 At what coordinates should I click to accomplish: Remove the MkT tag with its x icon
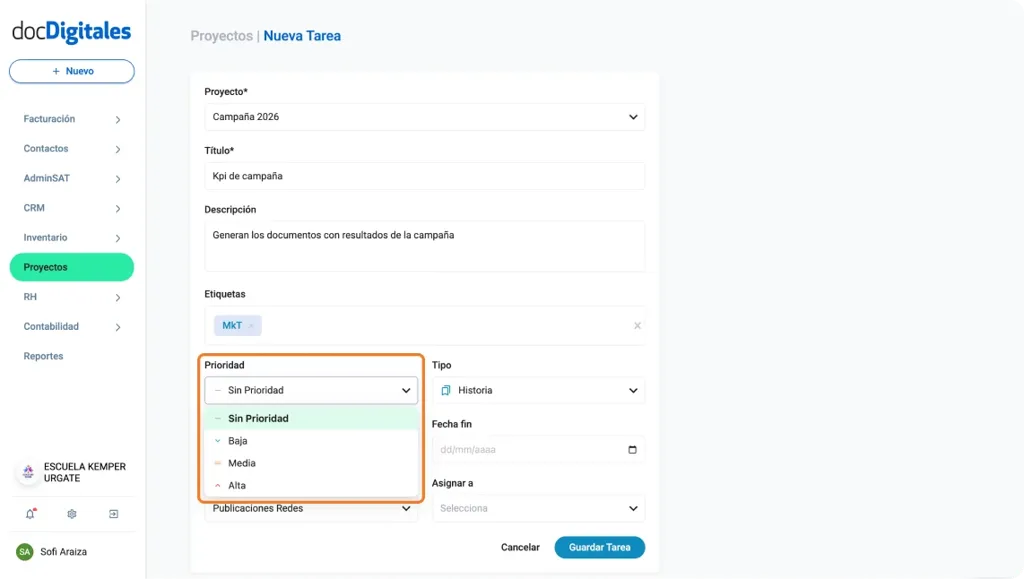click(x=251, y=325)
